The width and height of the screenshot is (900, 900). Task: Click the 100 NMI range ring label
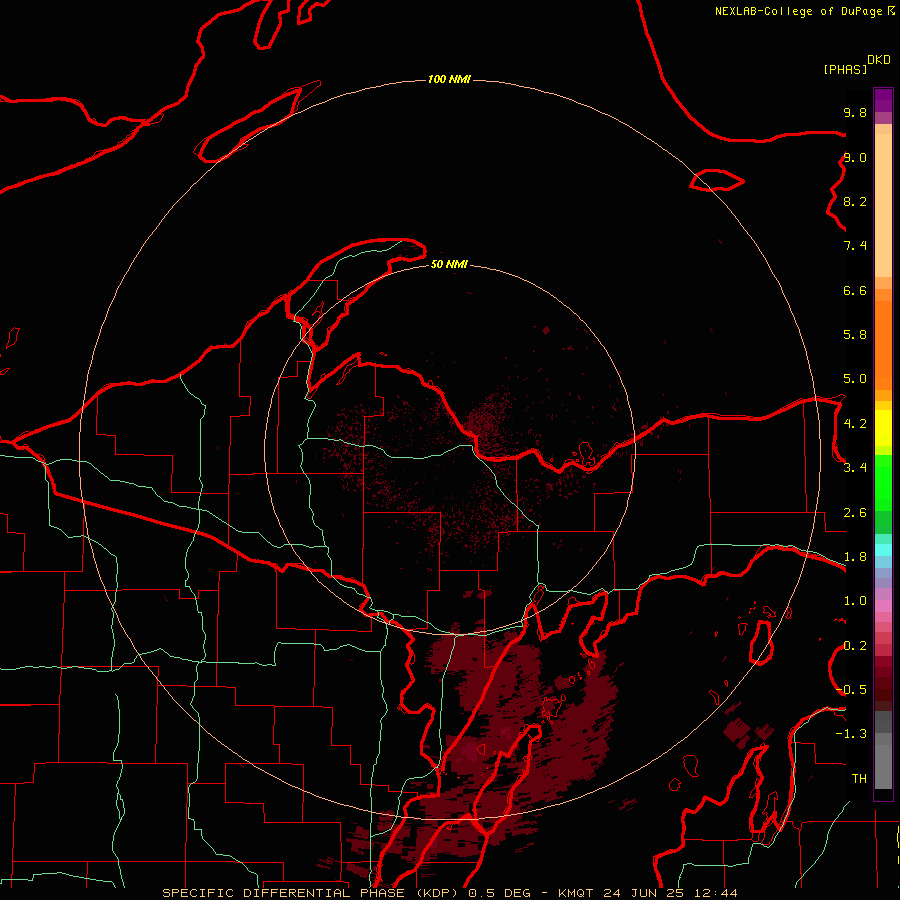[x=449, y=79]
